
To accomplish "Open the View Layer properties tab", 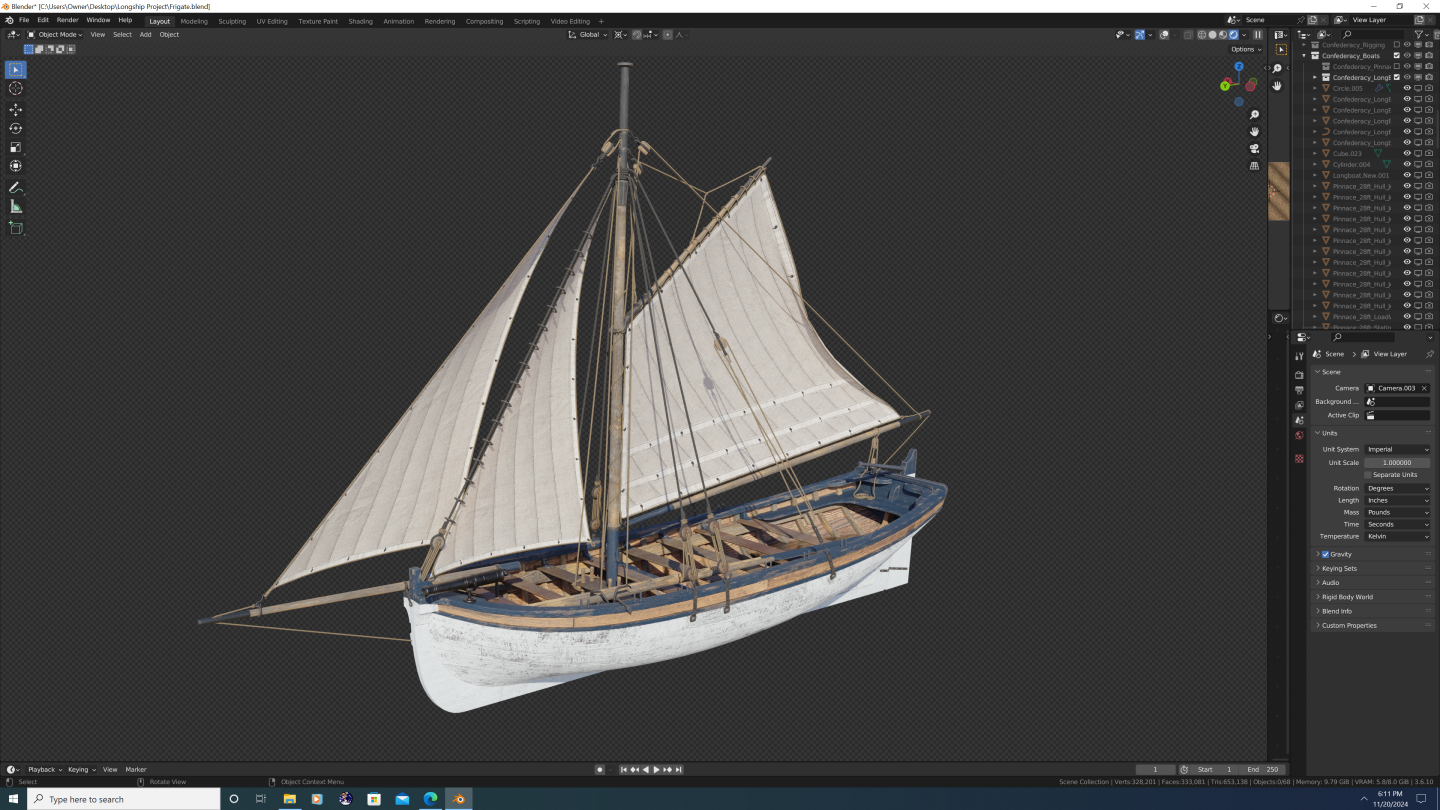I will (x=1299, y=405).
